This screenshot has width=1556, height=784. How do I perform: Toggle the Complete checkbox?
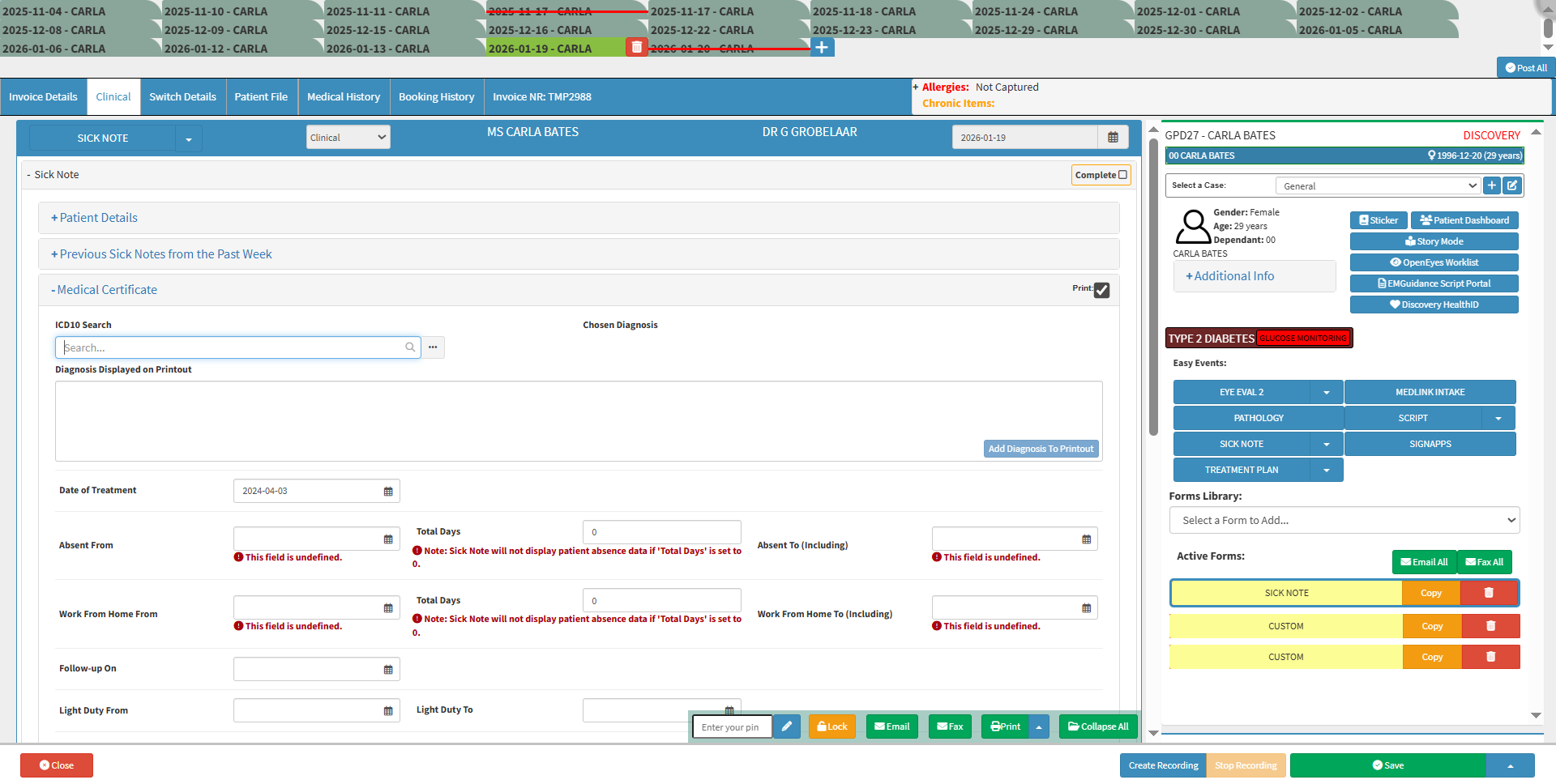pos(1122,175)
